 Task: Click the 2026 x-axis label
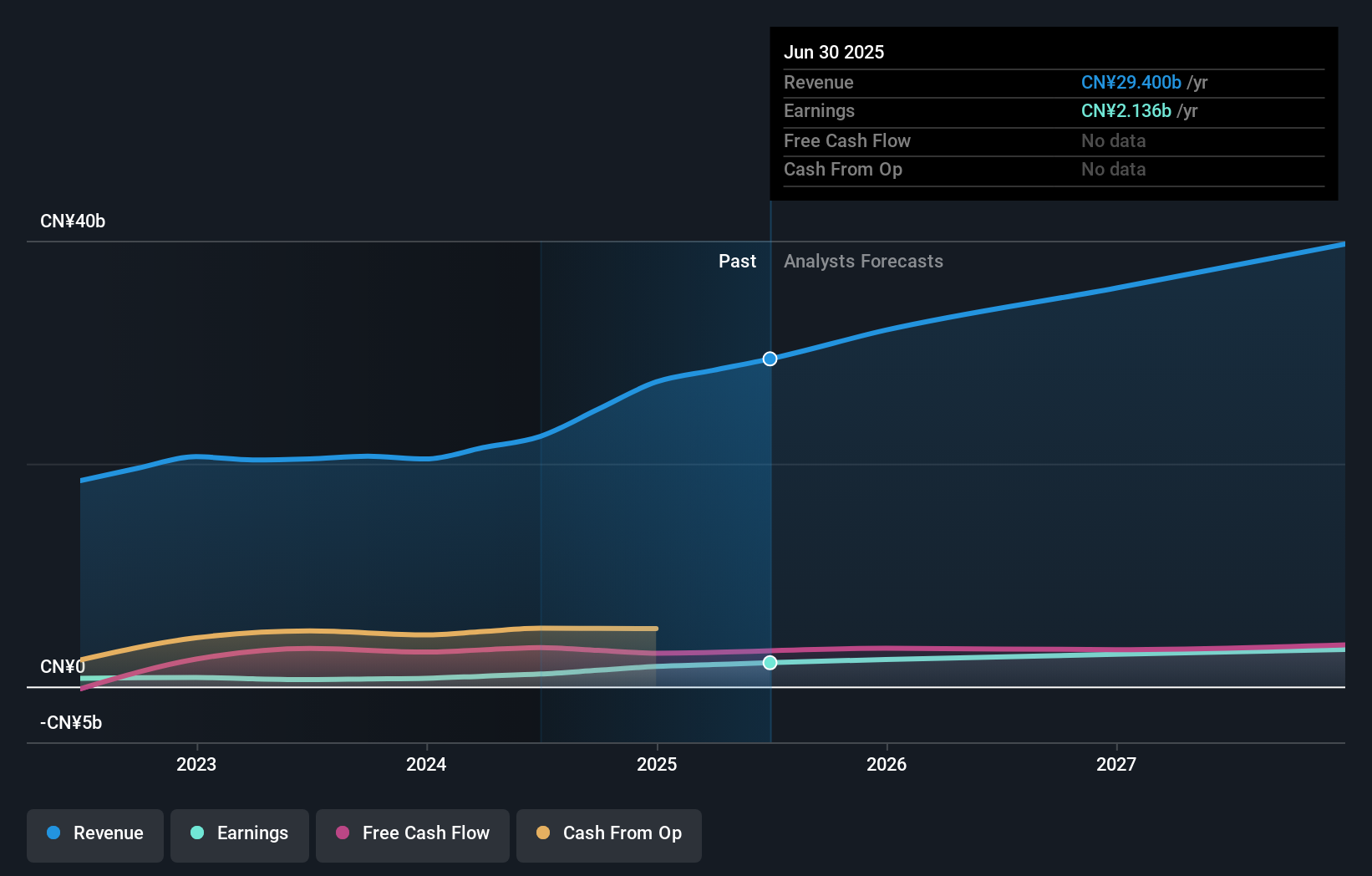point(887,764)
